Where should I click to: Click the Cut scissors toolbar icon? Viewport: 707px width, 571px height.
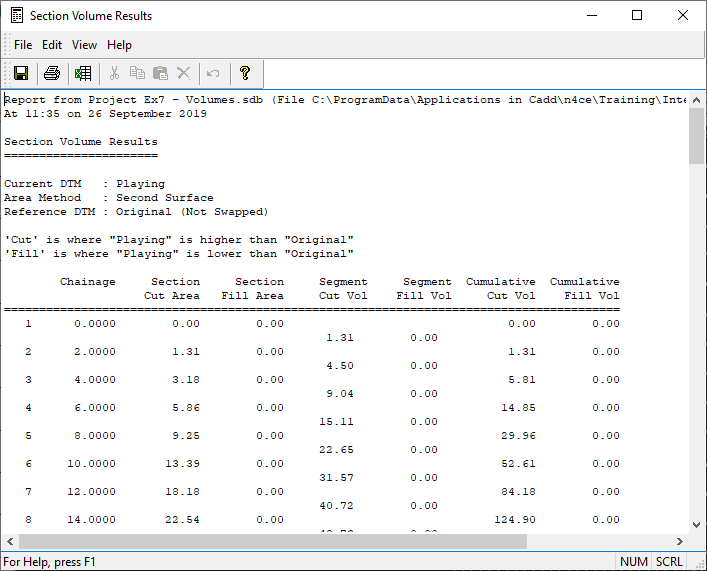115,73
